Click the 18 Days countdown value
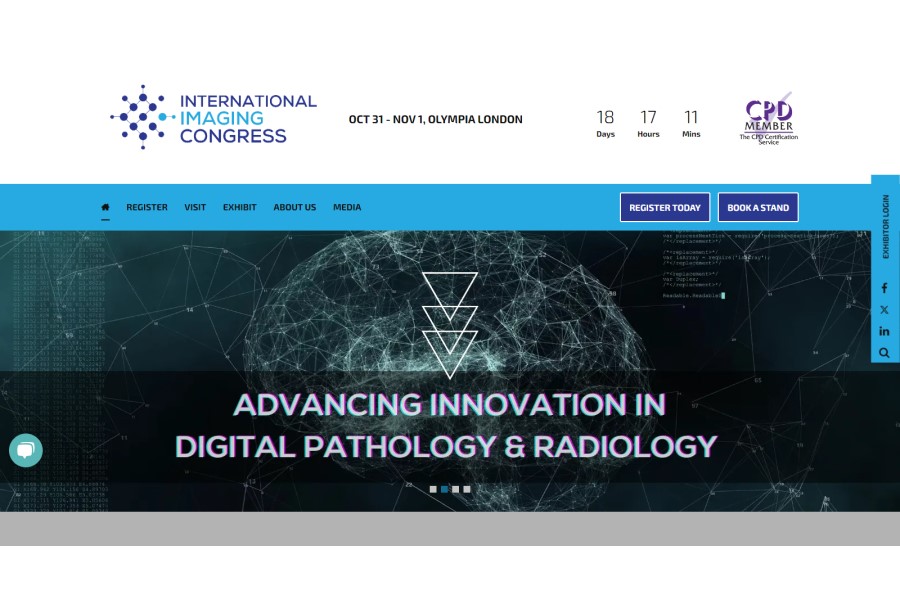 tap(606, 123)
